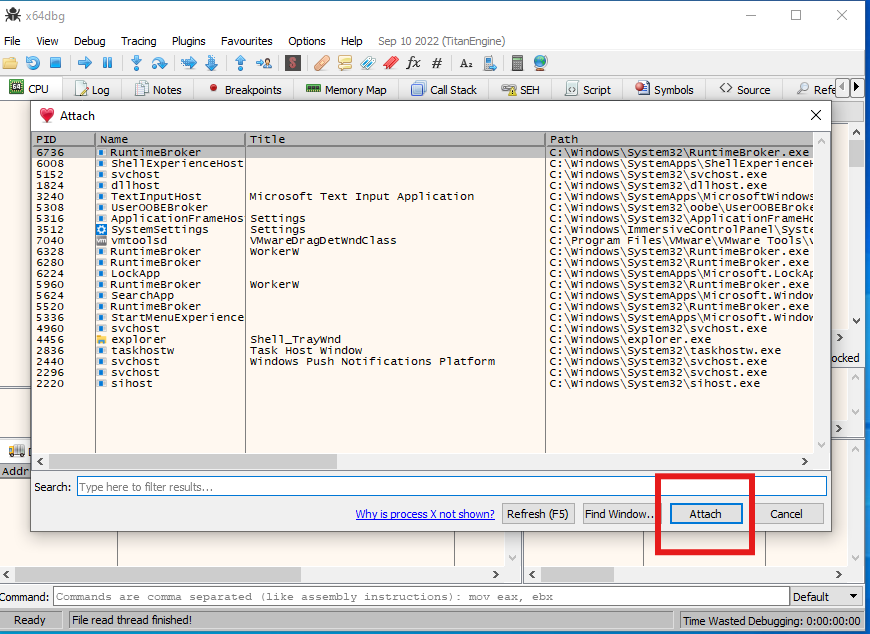Close the Attach dialog with X
Image resolution: width=870 pixels, height=634 pixels.
click(x=816, y=115)
